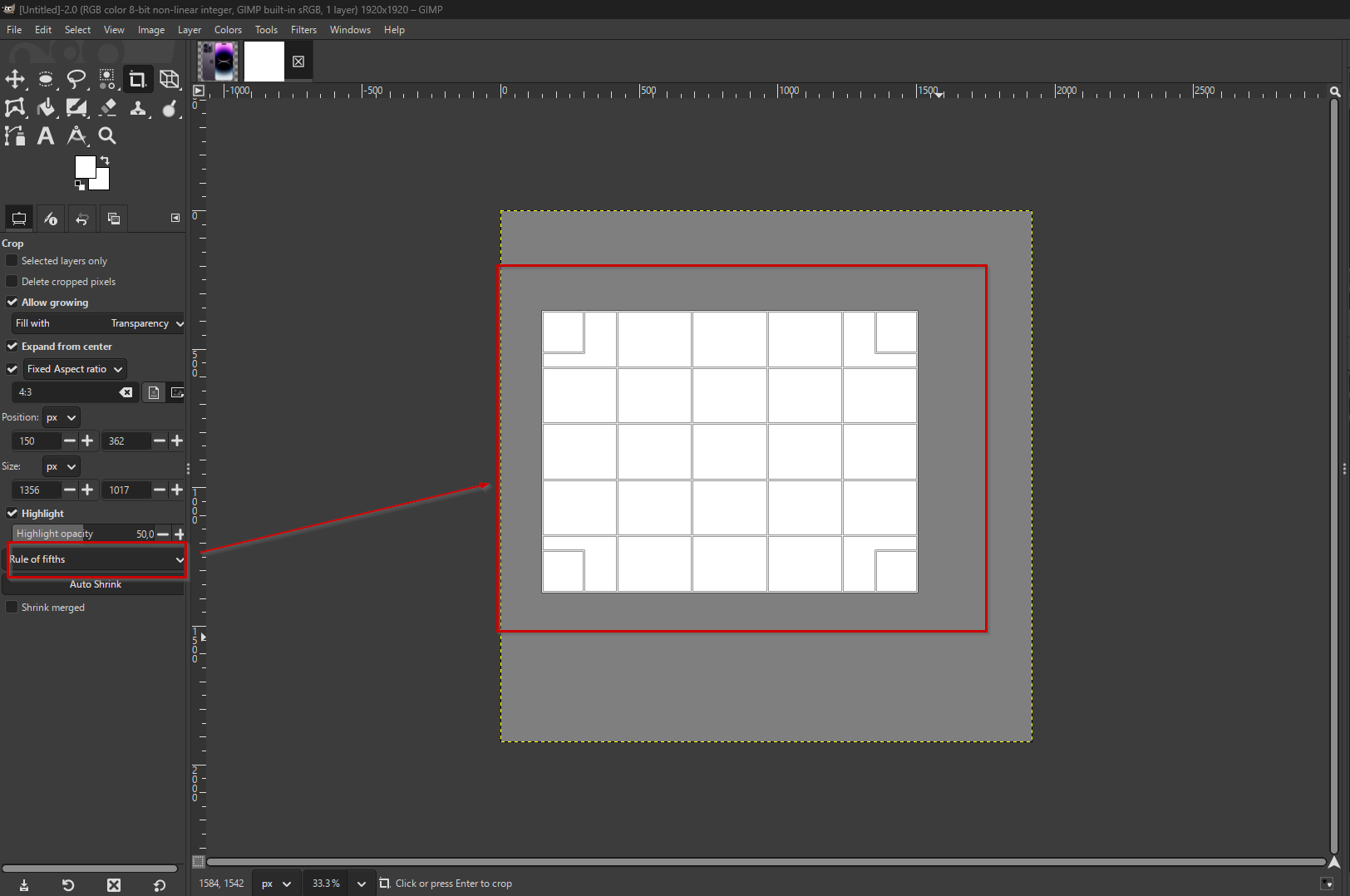
Task: Toggle Selected layers only checkbox
Action: tap(12, 261)
